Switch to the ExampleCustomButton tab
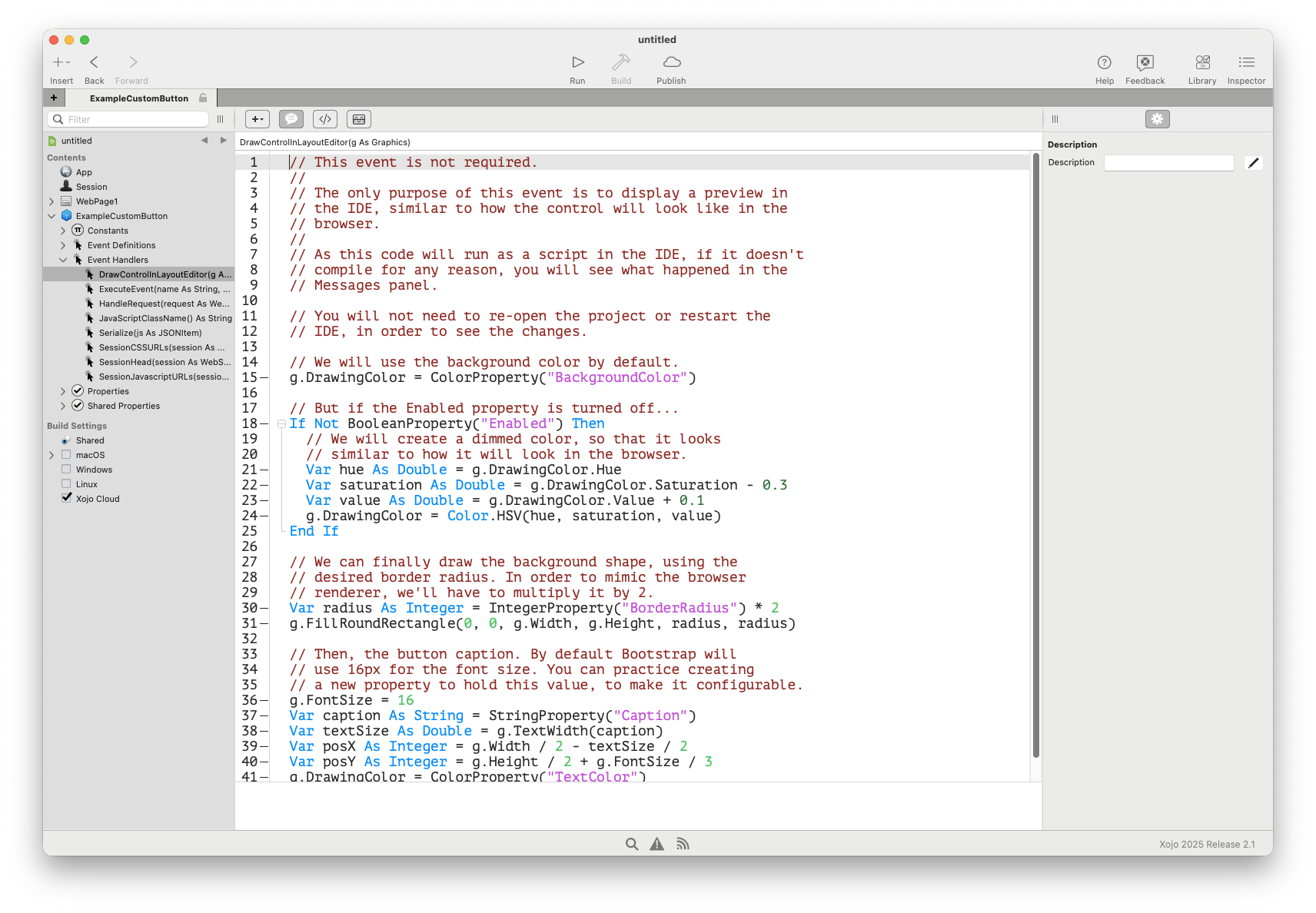The width and height of the screenshot is (1316, 913). [139, 98]
